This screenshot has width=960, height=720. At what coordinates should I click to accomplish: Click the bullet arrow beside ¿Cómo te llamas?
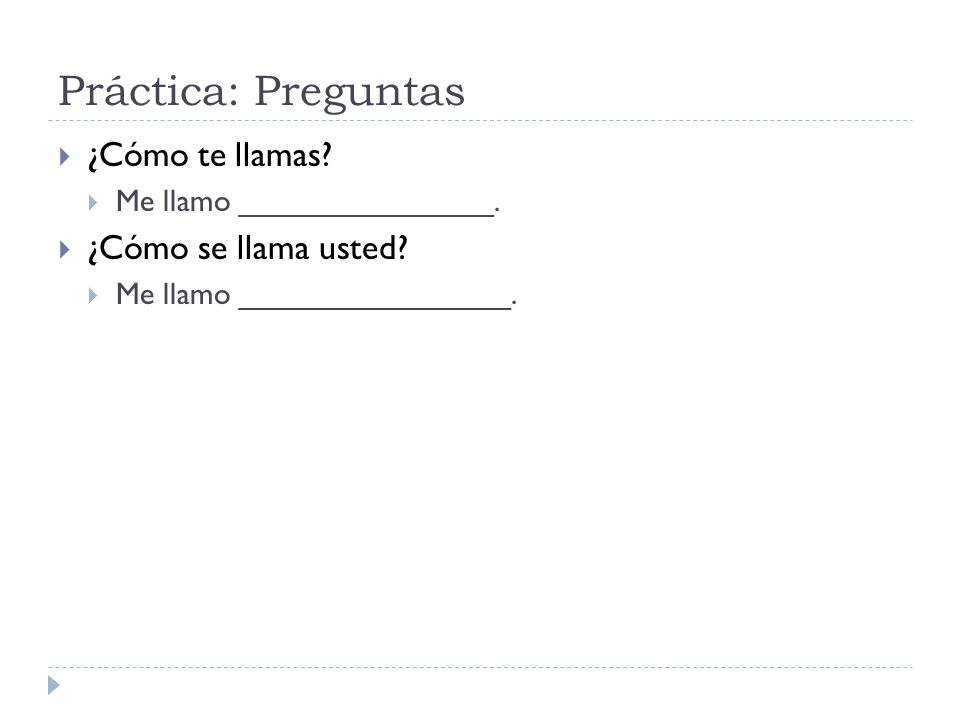64,157
